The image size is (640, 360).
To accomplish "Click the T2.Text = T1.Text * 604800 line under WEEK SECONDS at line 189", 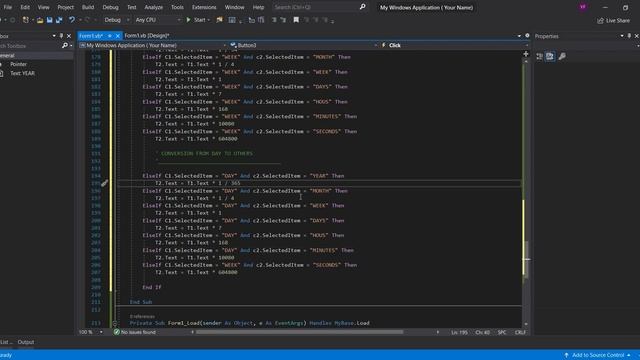I will tap(196, 139).
